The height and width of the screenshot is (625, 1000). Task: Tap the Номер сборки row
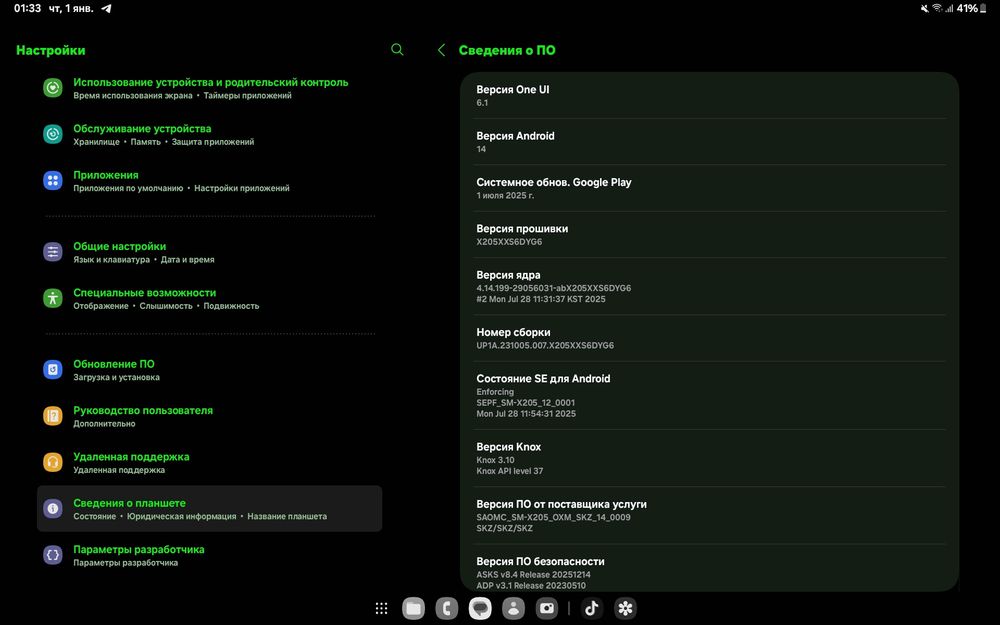[x=709, y=338]
